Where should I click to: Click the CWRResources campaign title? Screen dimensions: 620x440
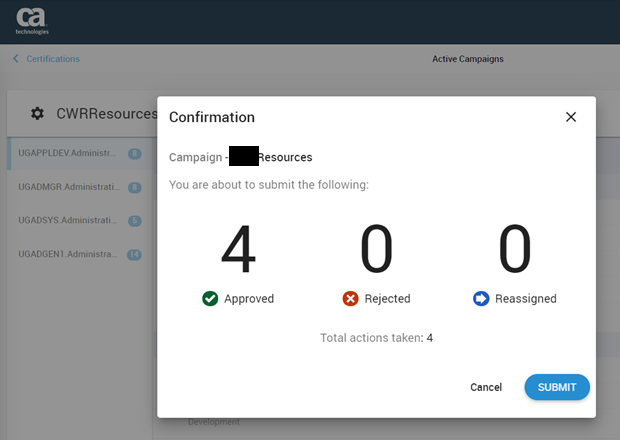click(x=107, y=114)
